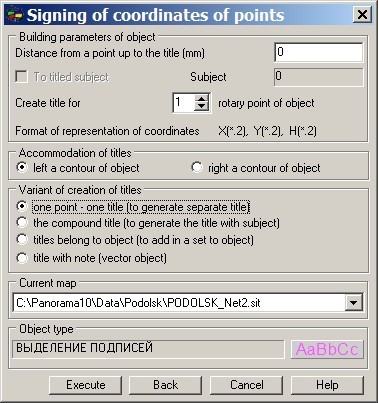Click the application icon in title bar
The width and height of the screenshot is (378, 403).
[x=14, y=15]
